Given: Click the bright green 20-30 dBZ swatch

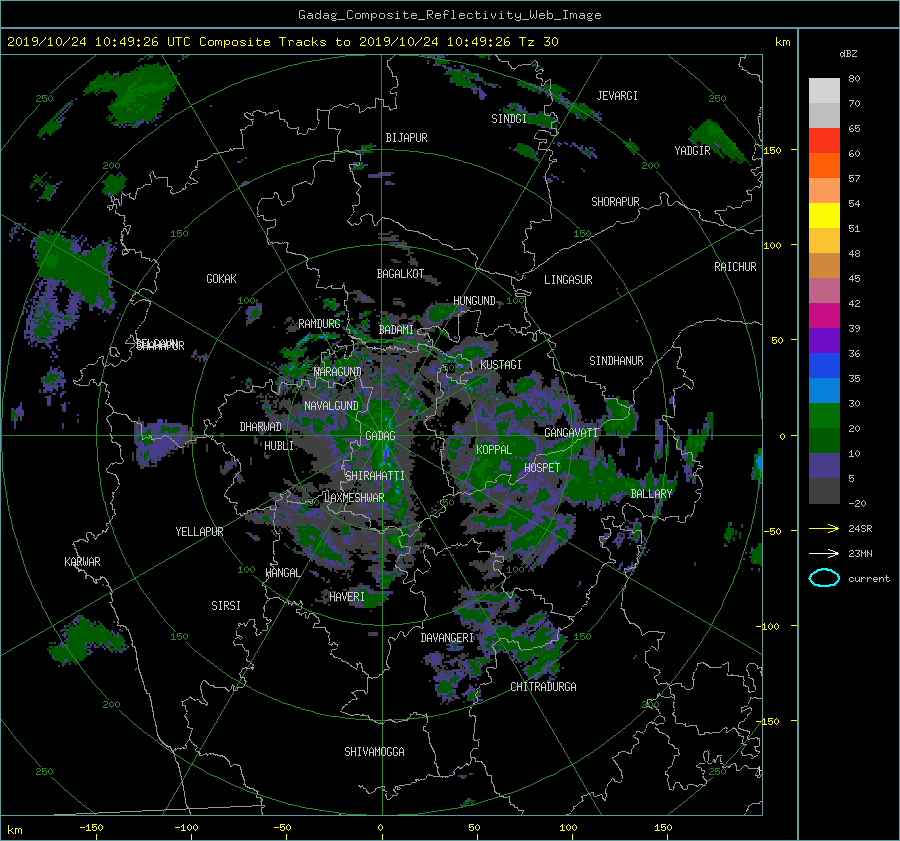Looking at the screenshot, I should [824, 415].
